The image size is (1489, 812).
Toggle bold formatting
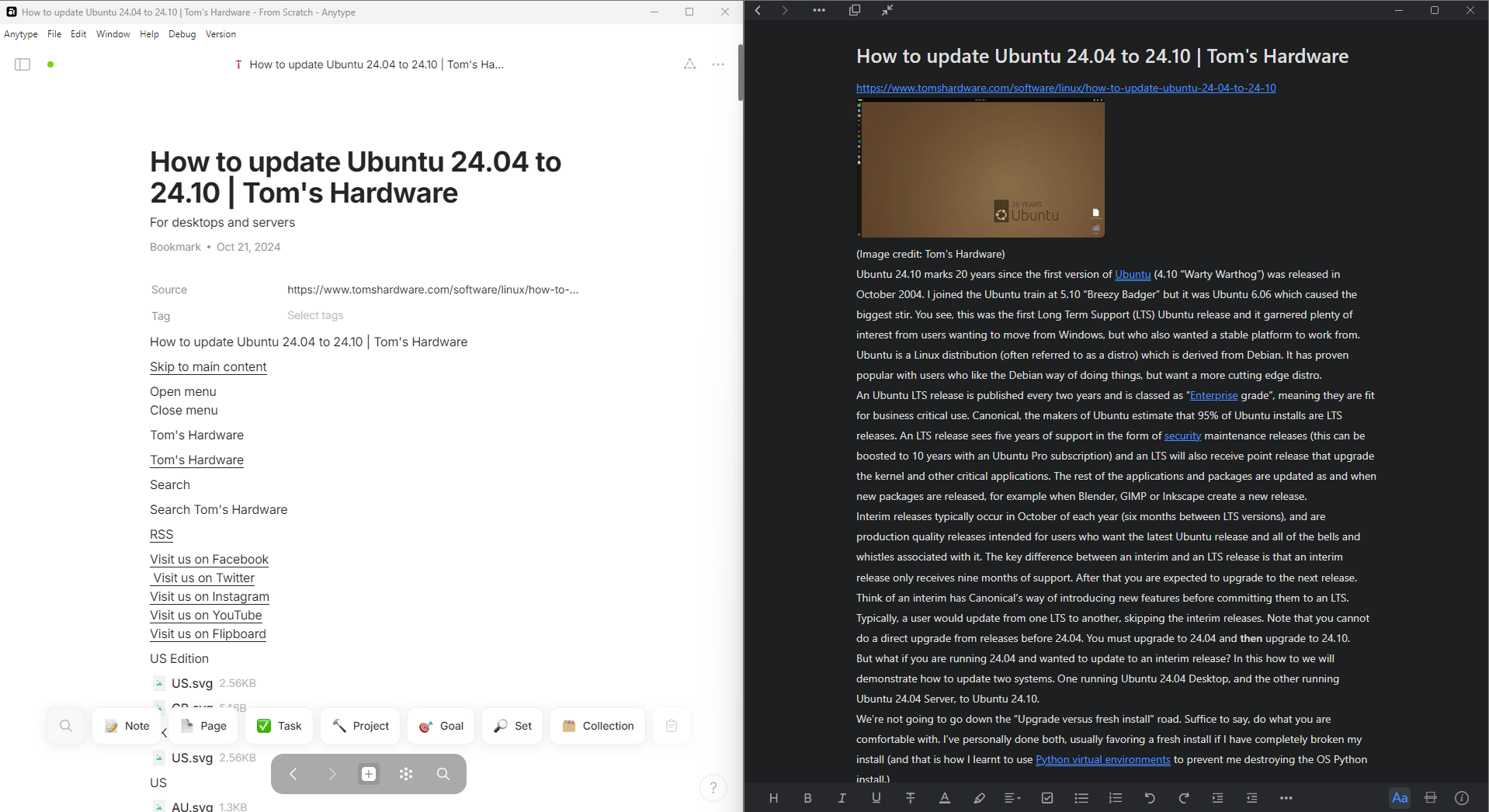tap(807, 798)
